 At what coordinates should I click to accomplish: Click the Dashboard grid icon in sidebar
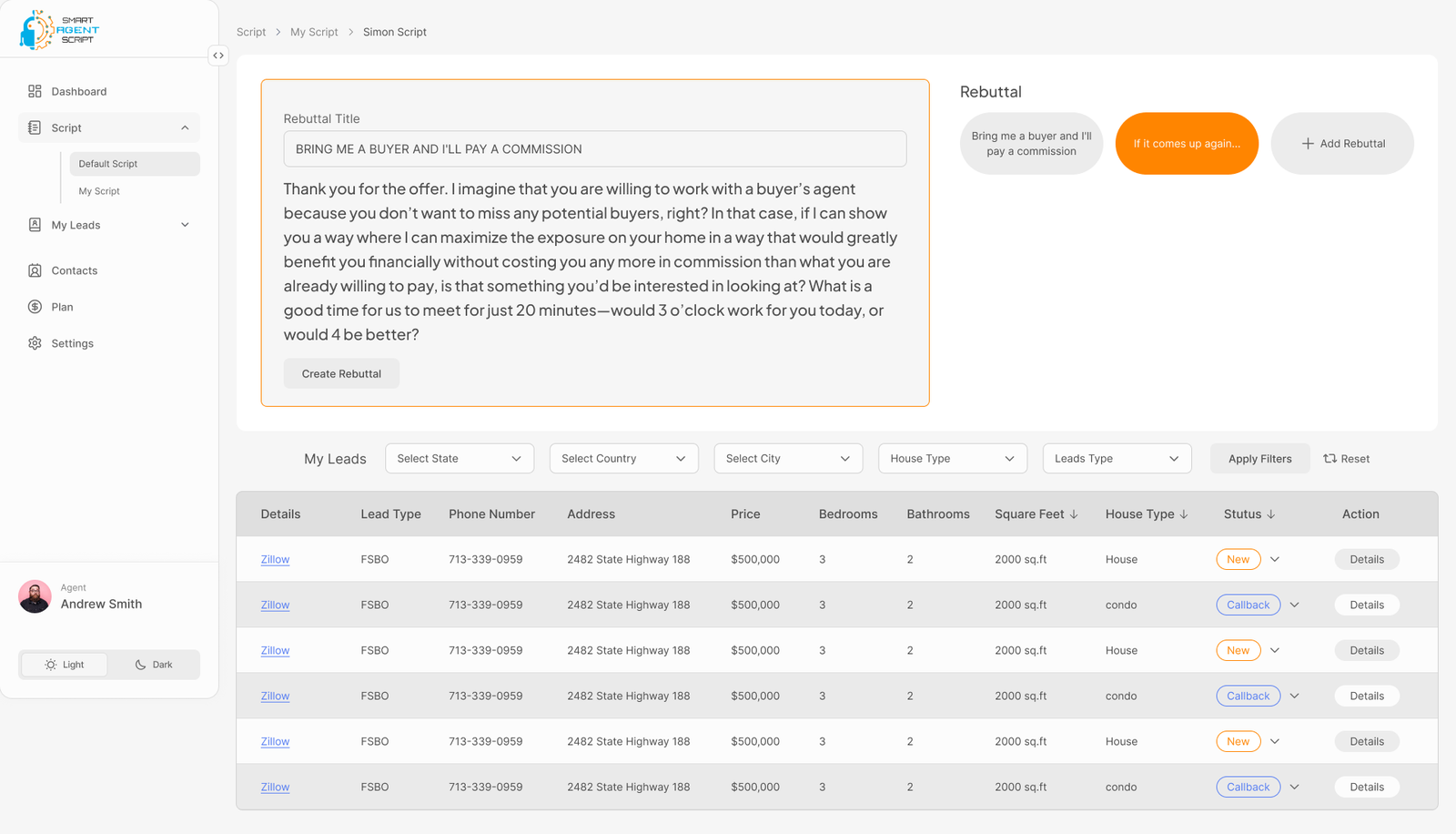point(35,91)
